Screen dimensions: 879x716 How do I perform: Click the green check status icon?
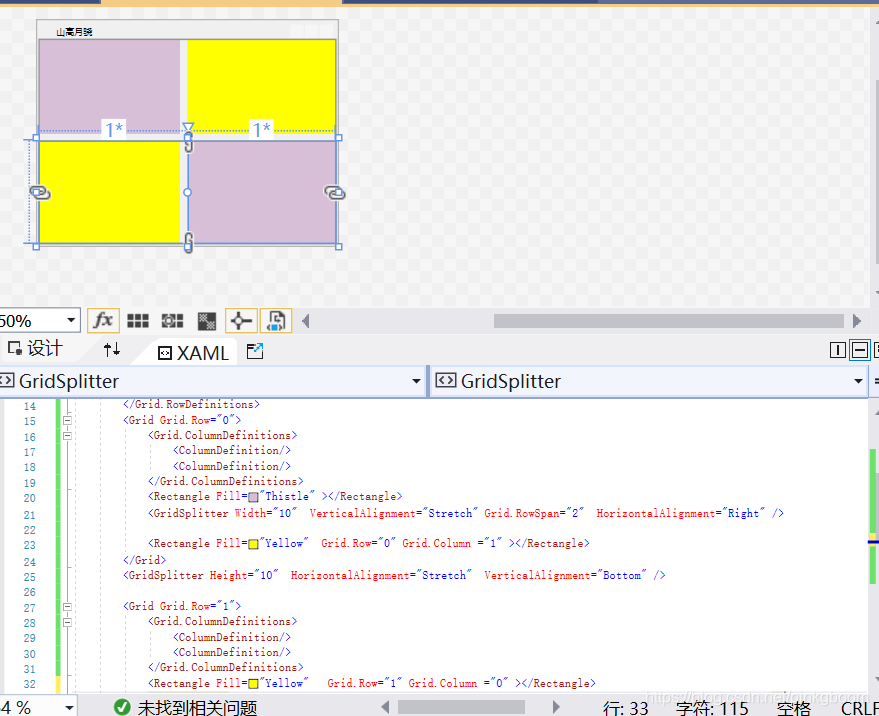(x=122, y=707)
